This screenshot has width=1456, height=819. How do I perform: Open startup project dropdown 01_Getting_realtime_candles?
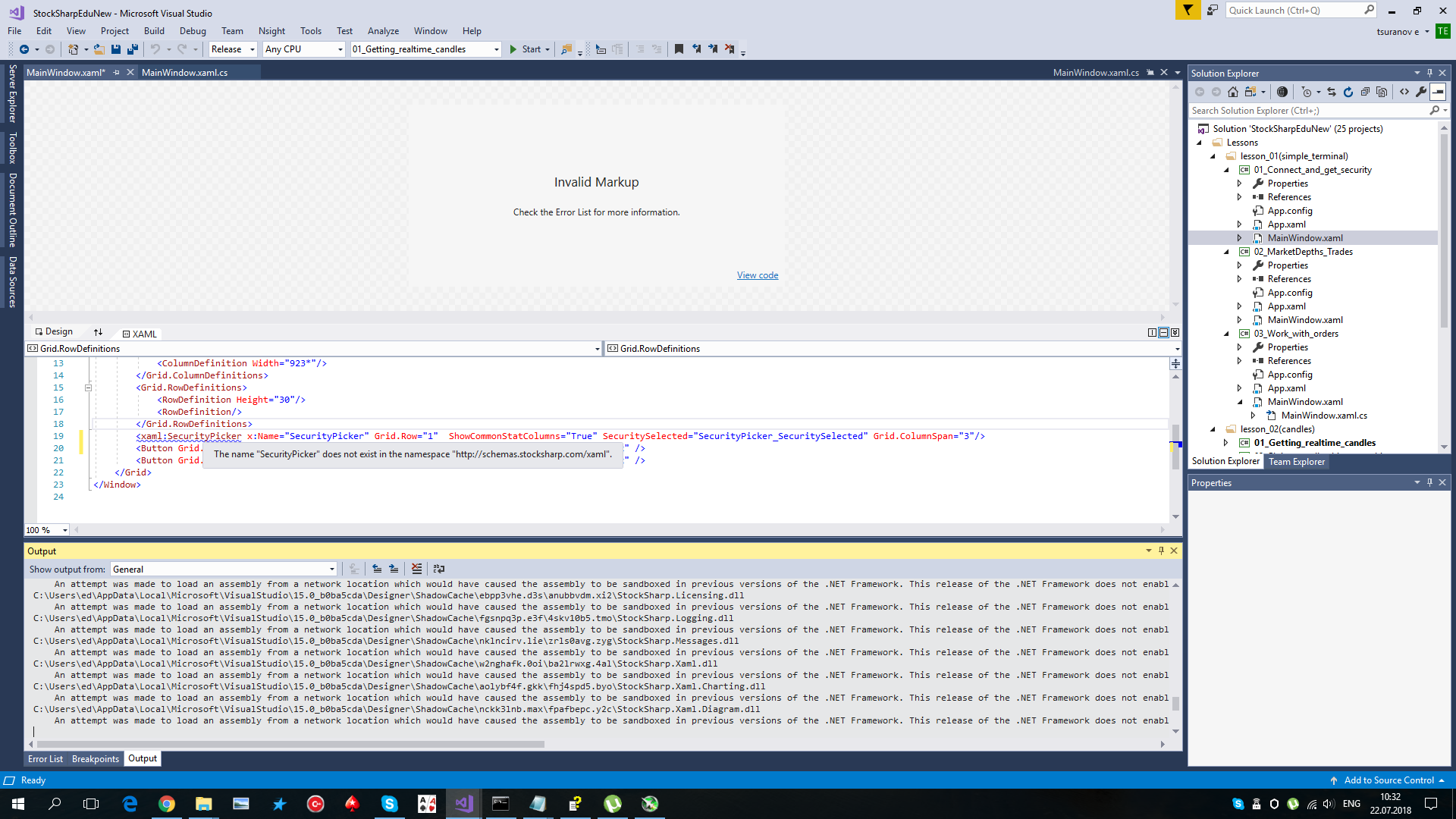click(425, 49)
